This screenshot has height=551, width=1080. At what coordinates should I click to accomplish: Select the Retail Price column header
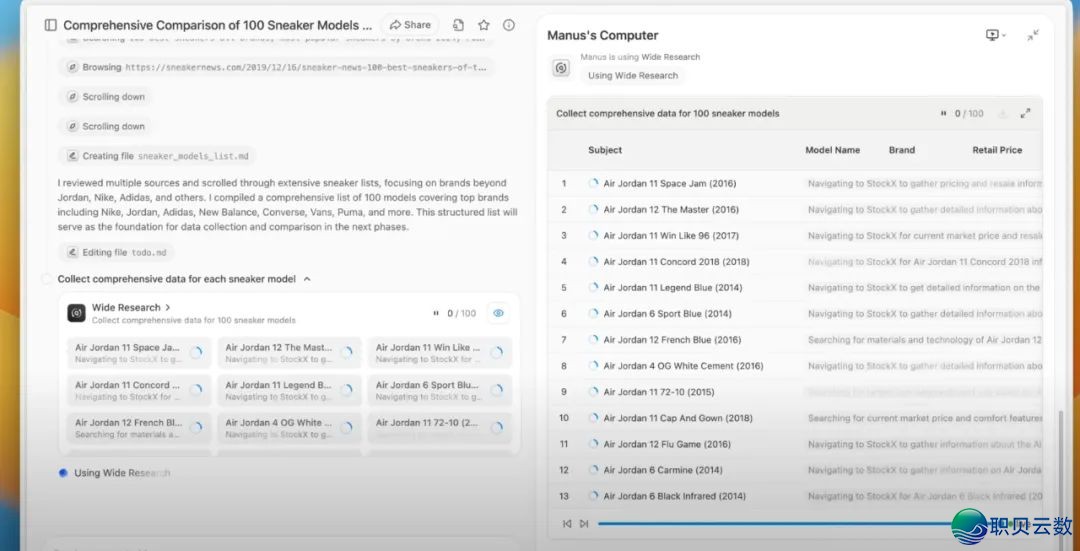coord(997,150)
